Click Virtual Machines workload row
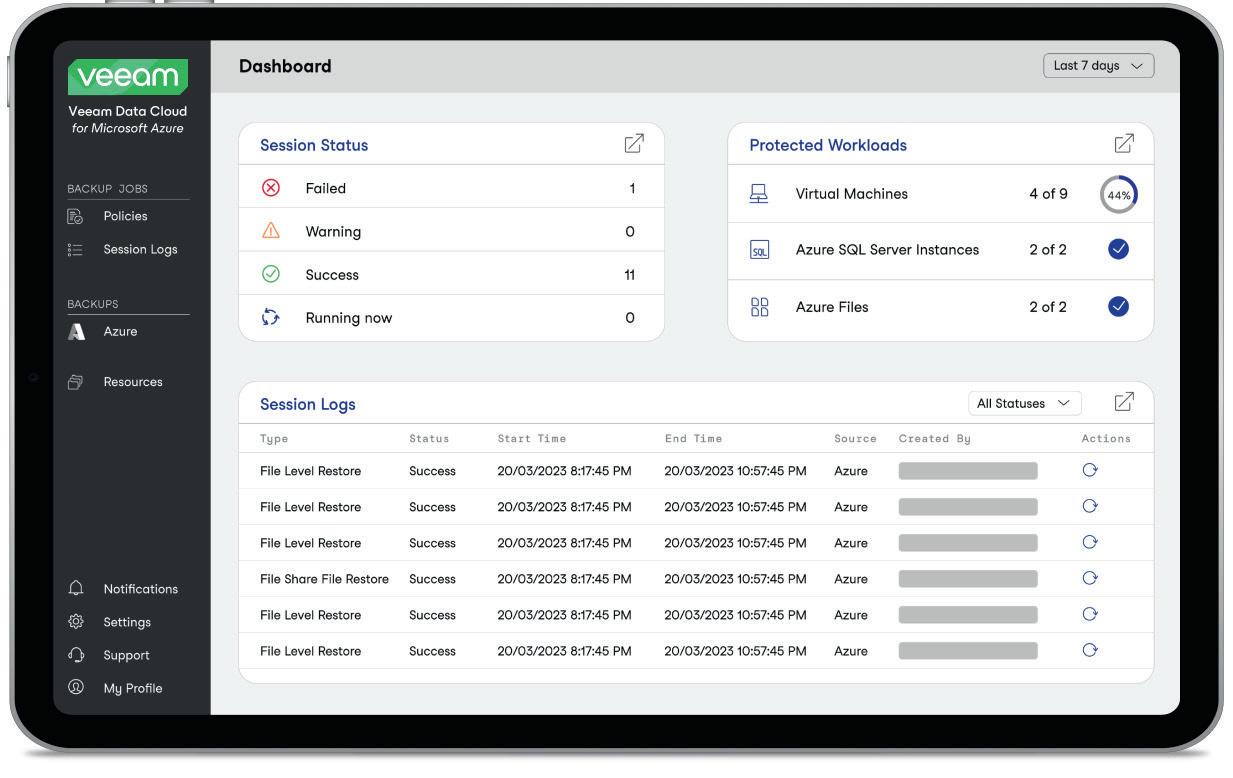Viewport: 1233px width, 778px height. click(x=940, y=194)
